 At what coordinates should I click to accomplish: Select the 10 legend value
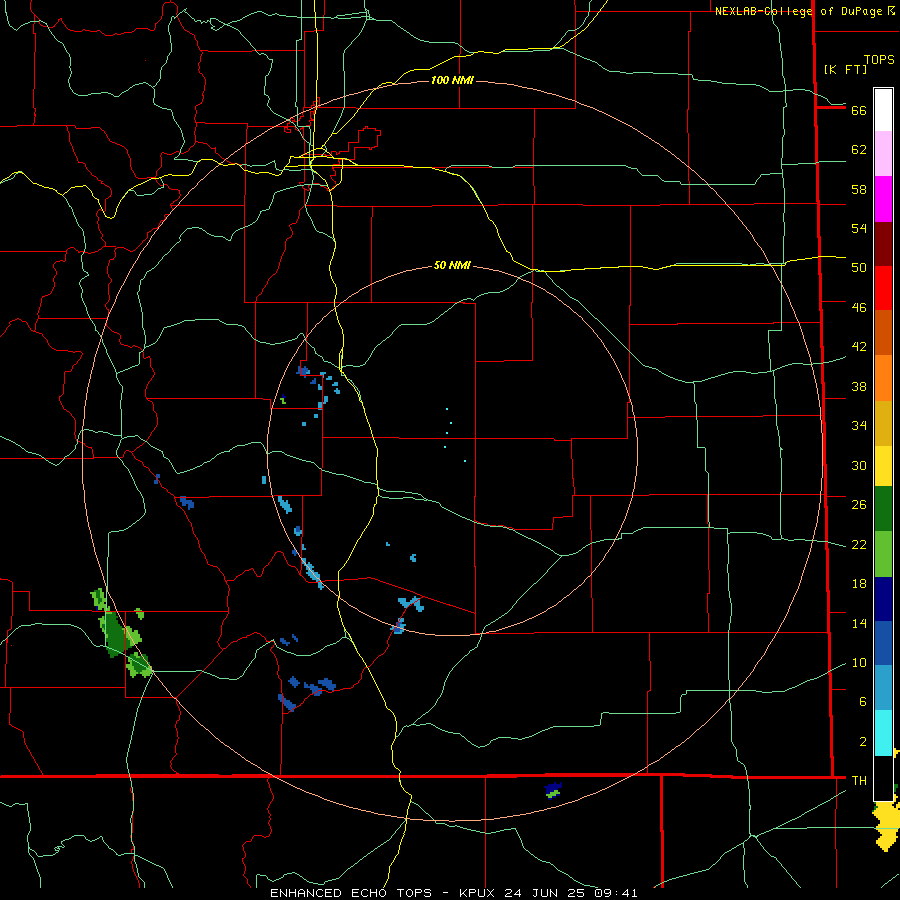(859, 663)
